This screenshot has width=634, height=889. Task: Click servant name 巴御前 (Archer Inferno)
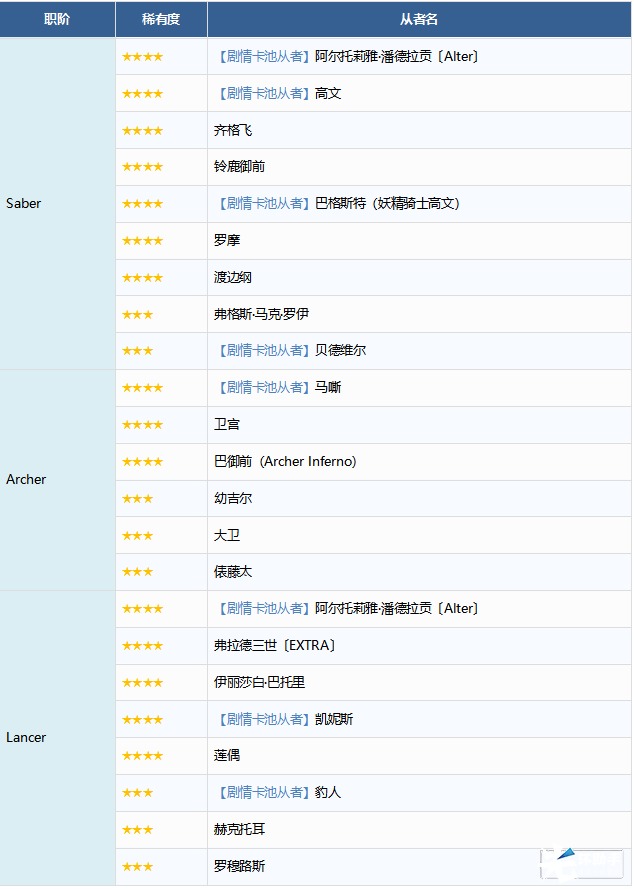(285, 462)
